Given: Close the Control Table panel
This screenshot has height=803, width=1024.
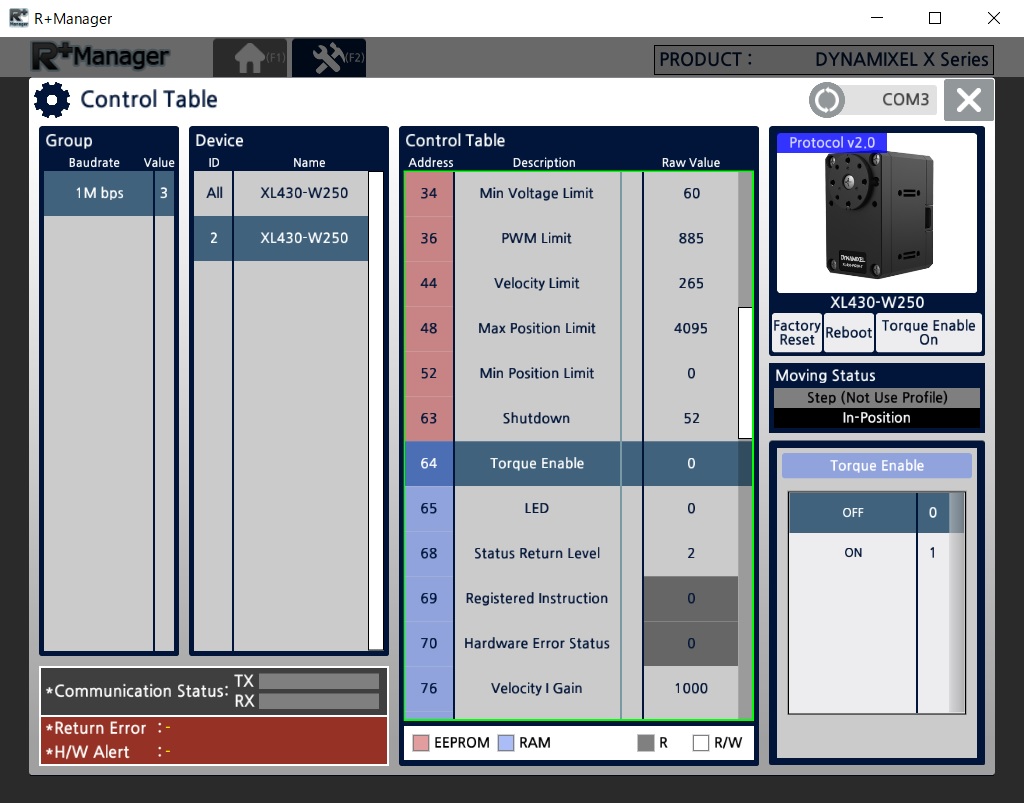Looking at the screenshot, I should pyautogui.click(x=968, y=100).
